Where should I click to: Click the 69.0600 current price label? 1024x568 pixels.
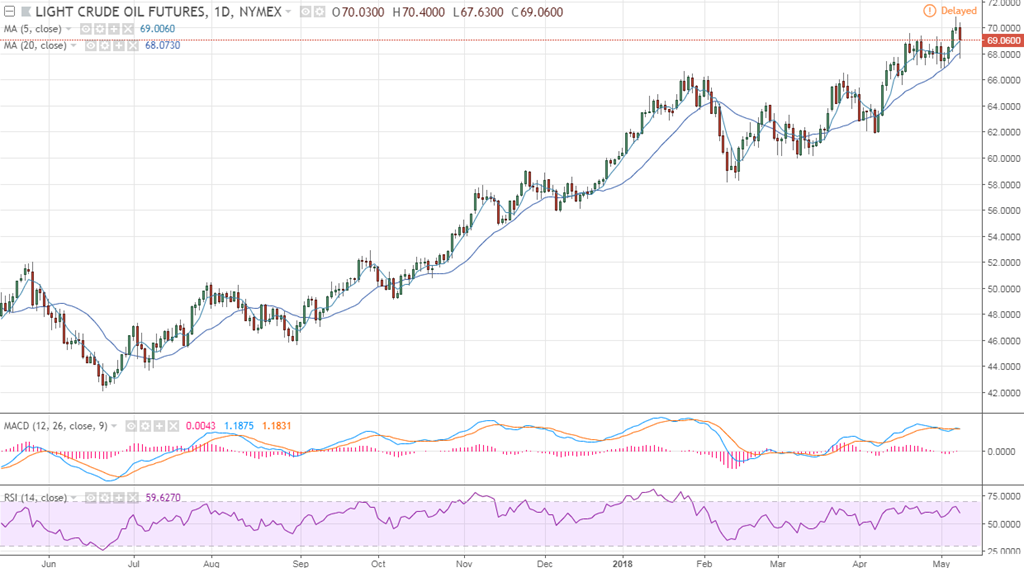[1002, 41]
